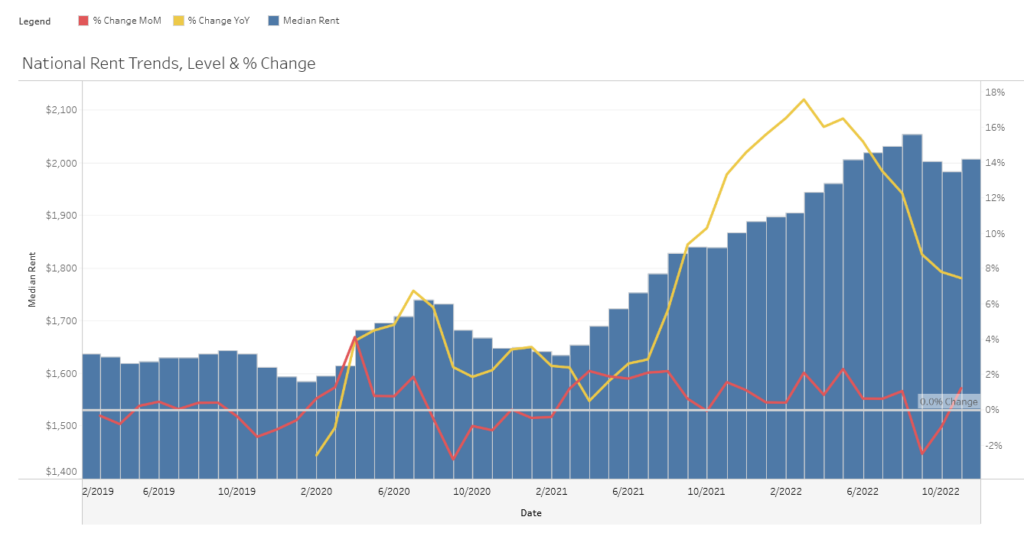
Task: Select the tallest blue median rent bar
Action: click(912, 300)
